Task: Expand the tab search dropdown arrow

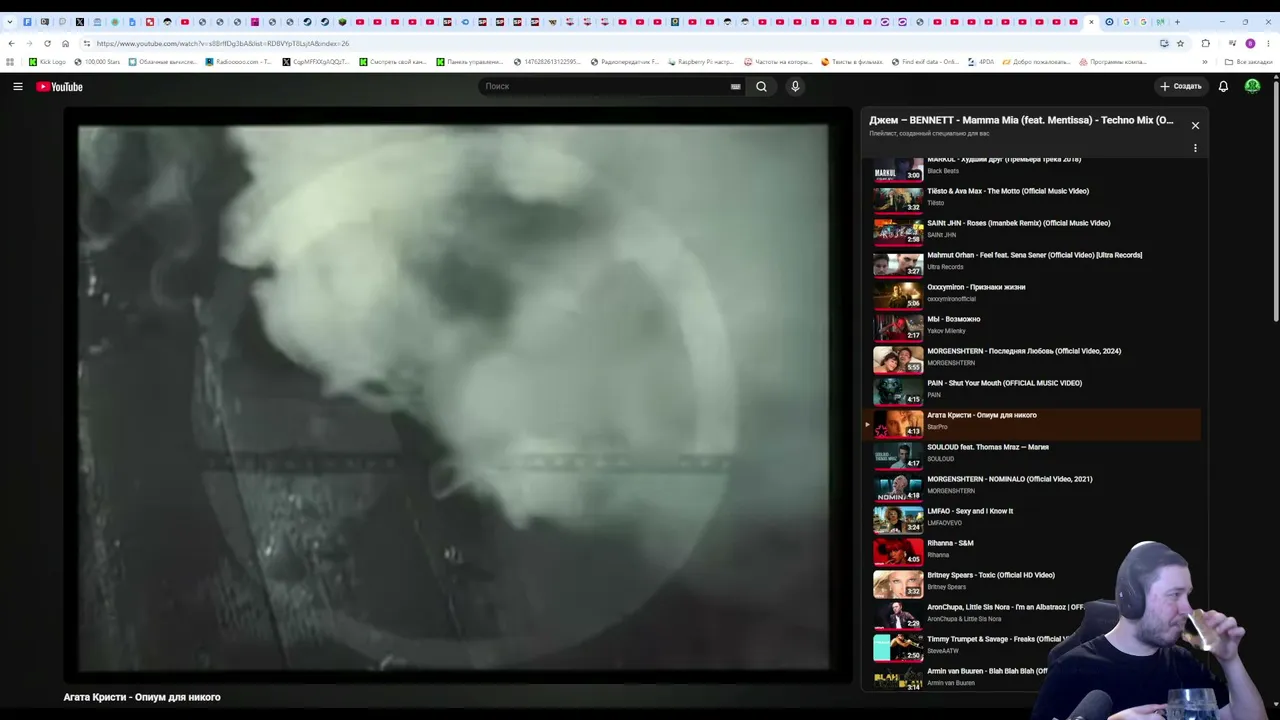Action: pos(10,21)
